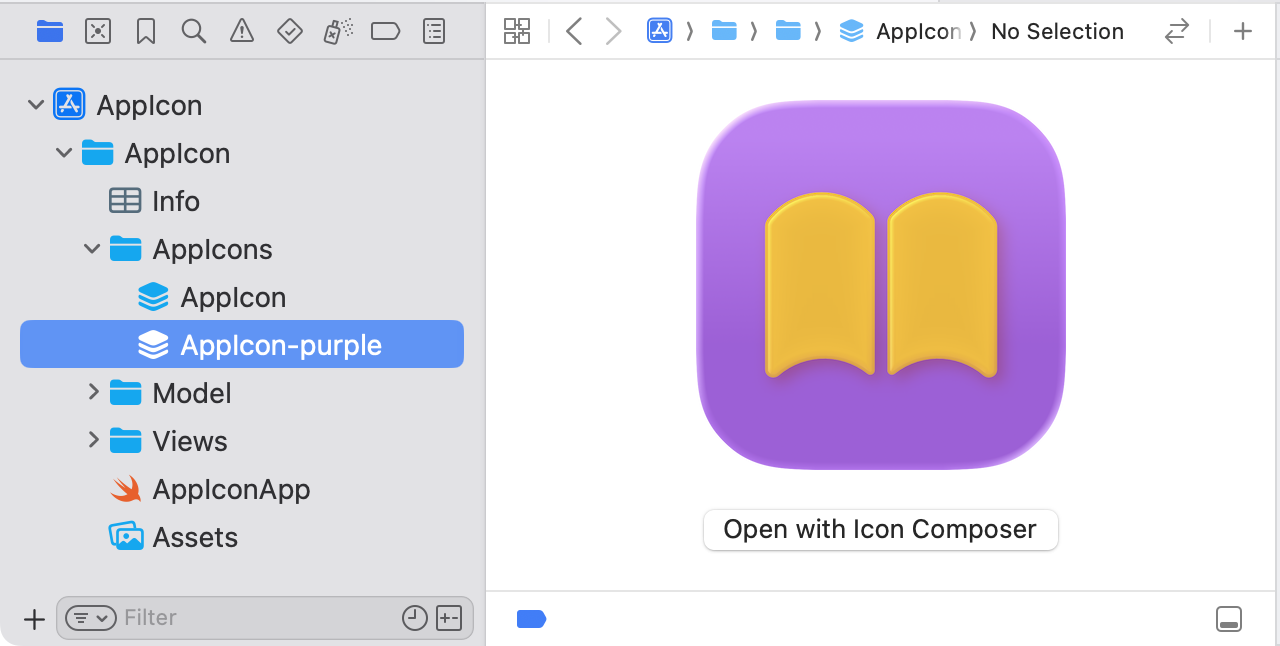Collapse the AppIcons folder
This screenshot has width=1280, height=646.
click(x=92, y=249)
